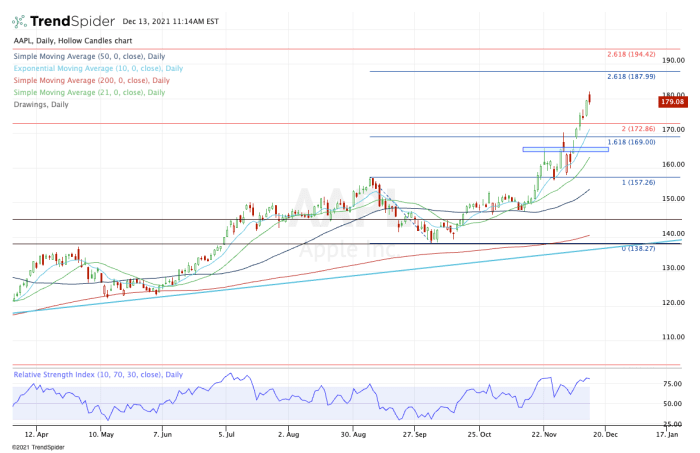
Task: Click the RSI 50.00 axis label
Action: (672, 404)
